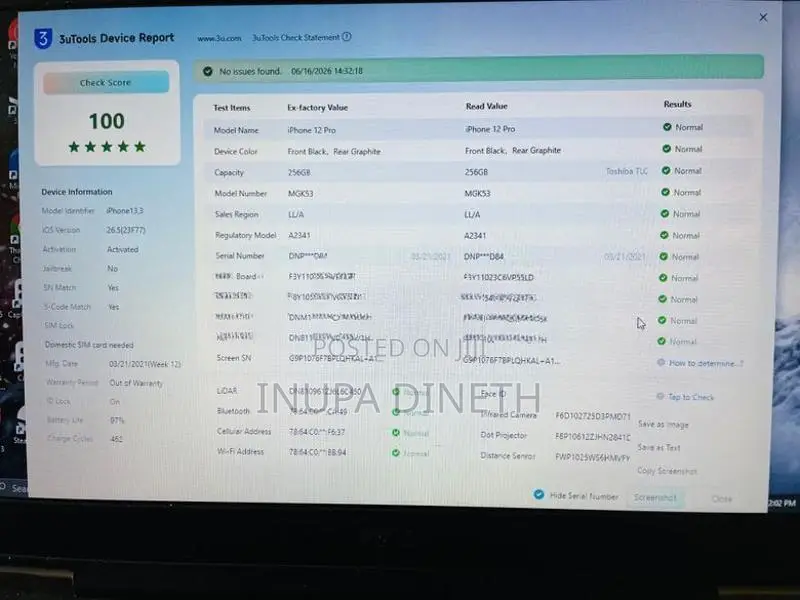This screenshot has width=800, height=600.
Task: Click the green check icon beside LiDAR
Action: [396, 391]
